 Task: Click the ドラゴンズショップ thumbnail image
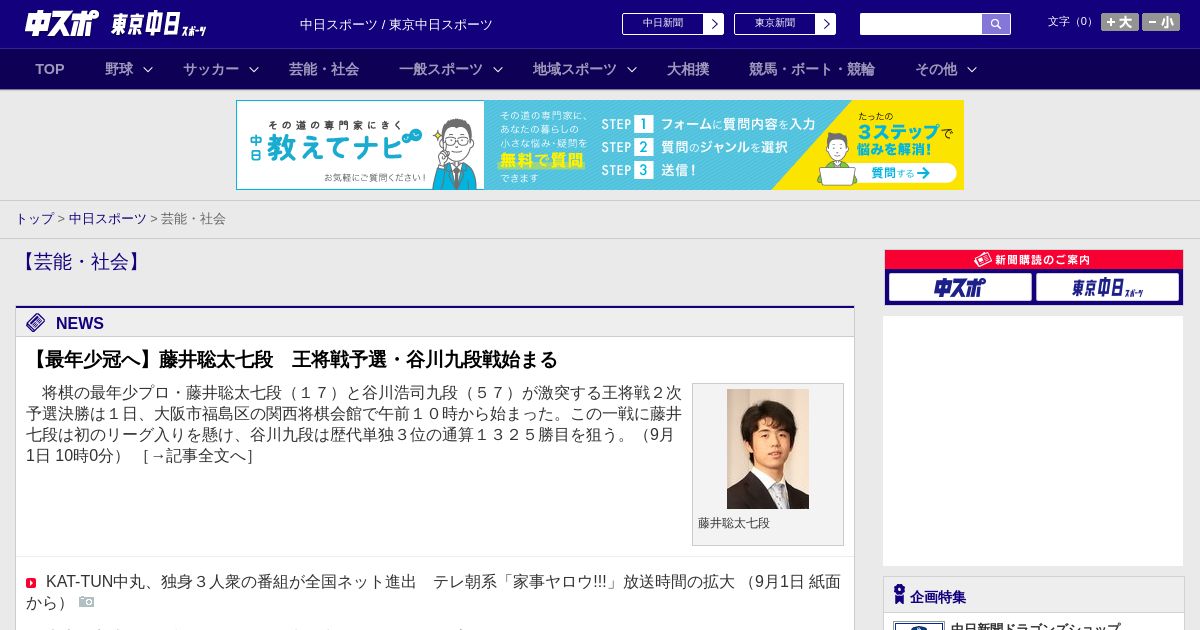pos(919,626)
